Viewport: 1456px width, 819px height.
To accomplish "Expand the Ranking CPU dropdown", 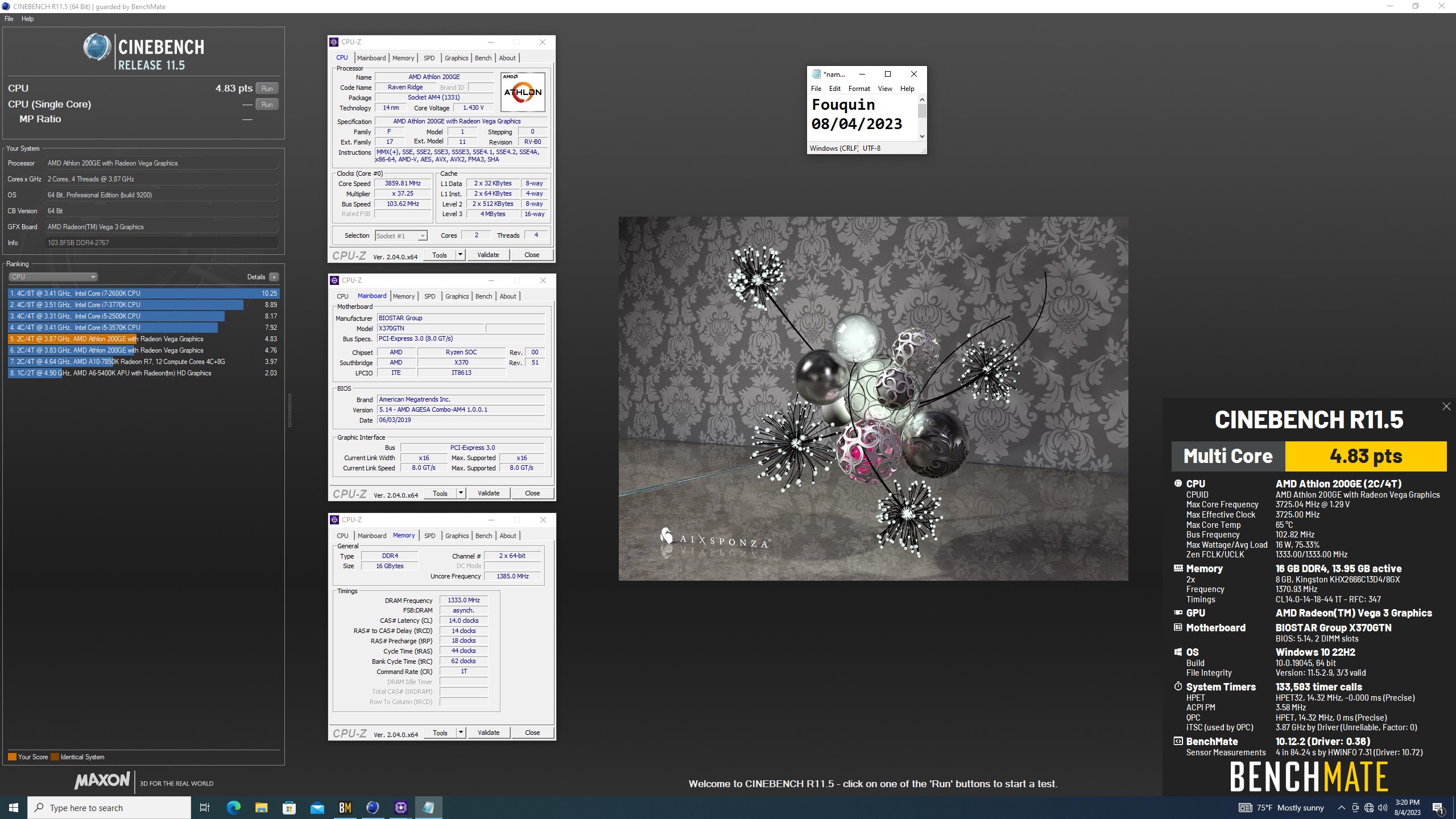I will (53, 277).
